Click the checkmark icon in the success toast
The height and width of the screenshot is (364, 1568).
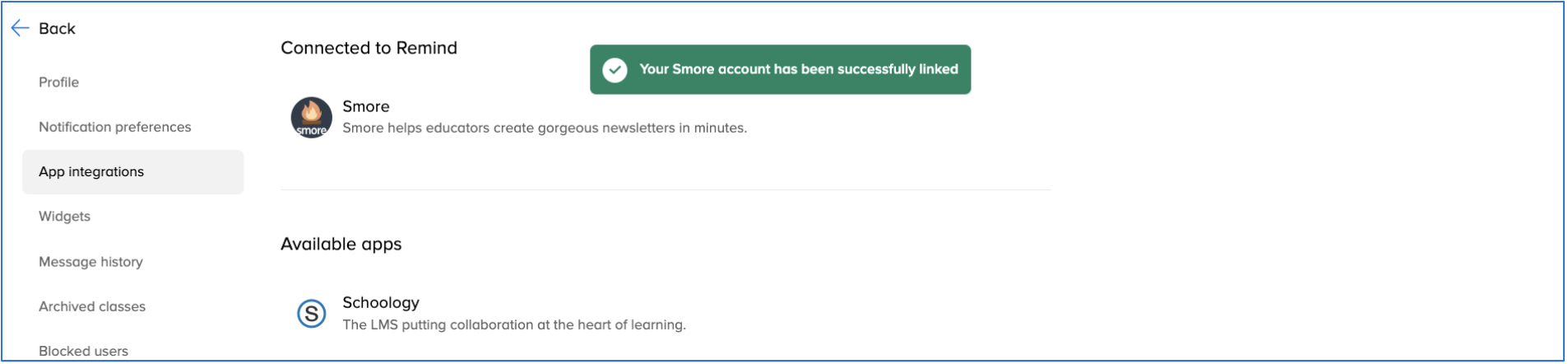[x=615, y=70]
